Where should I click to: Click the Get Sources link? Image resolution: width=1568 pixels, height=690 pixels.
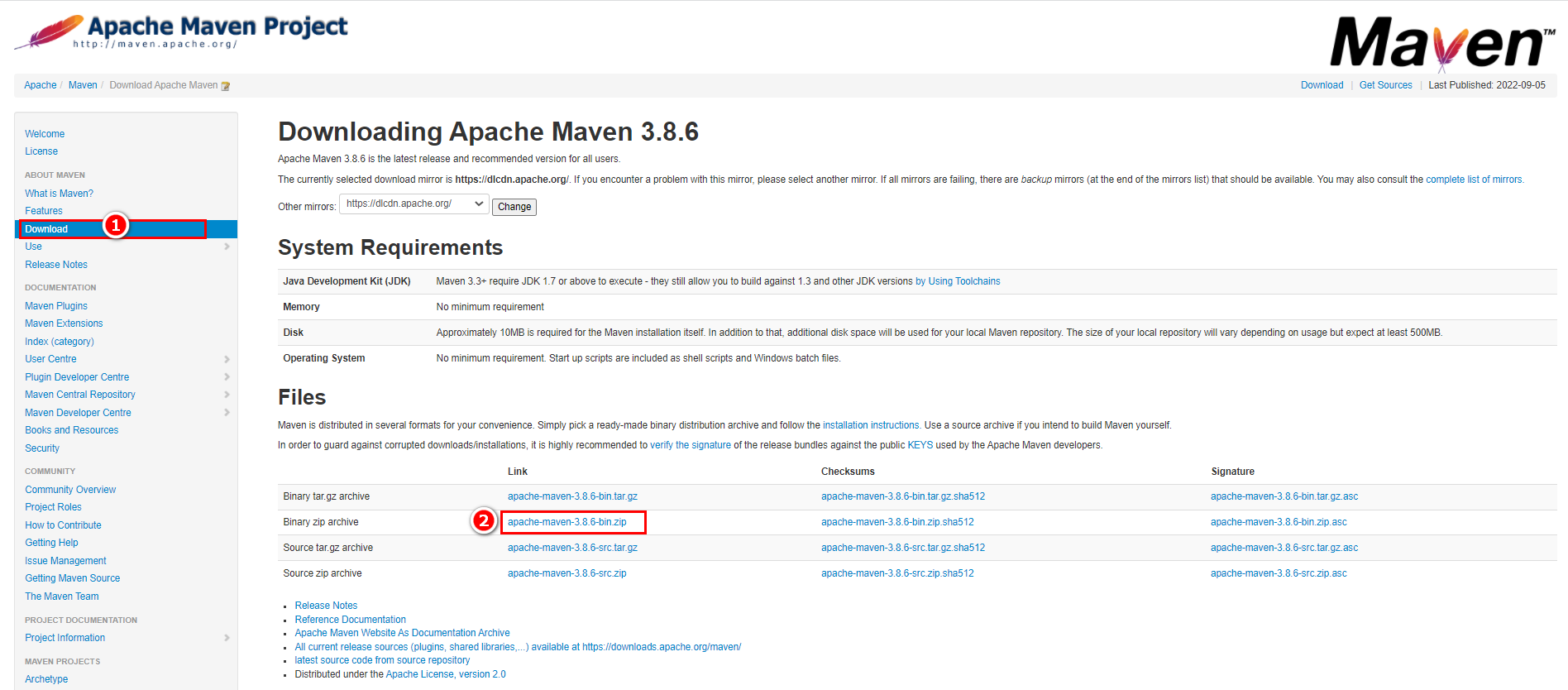1386,85
